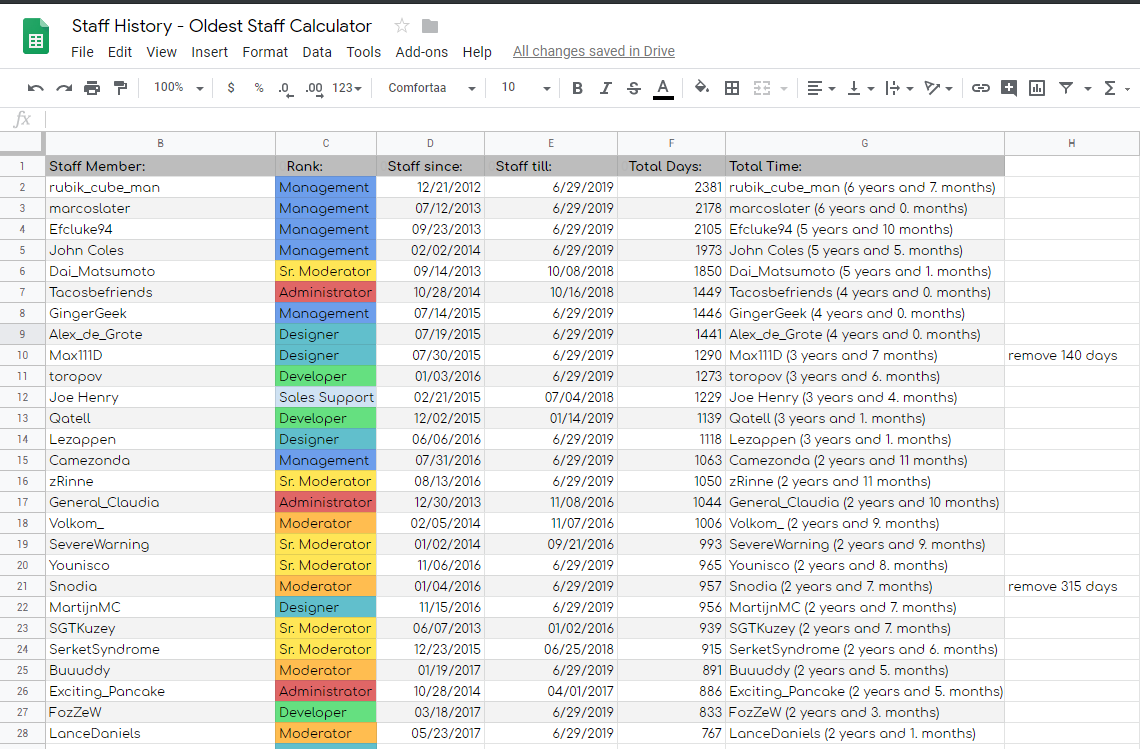Open the Tools menu

click(x=364, y=52)
